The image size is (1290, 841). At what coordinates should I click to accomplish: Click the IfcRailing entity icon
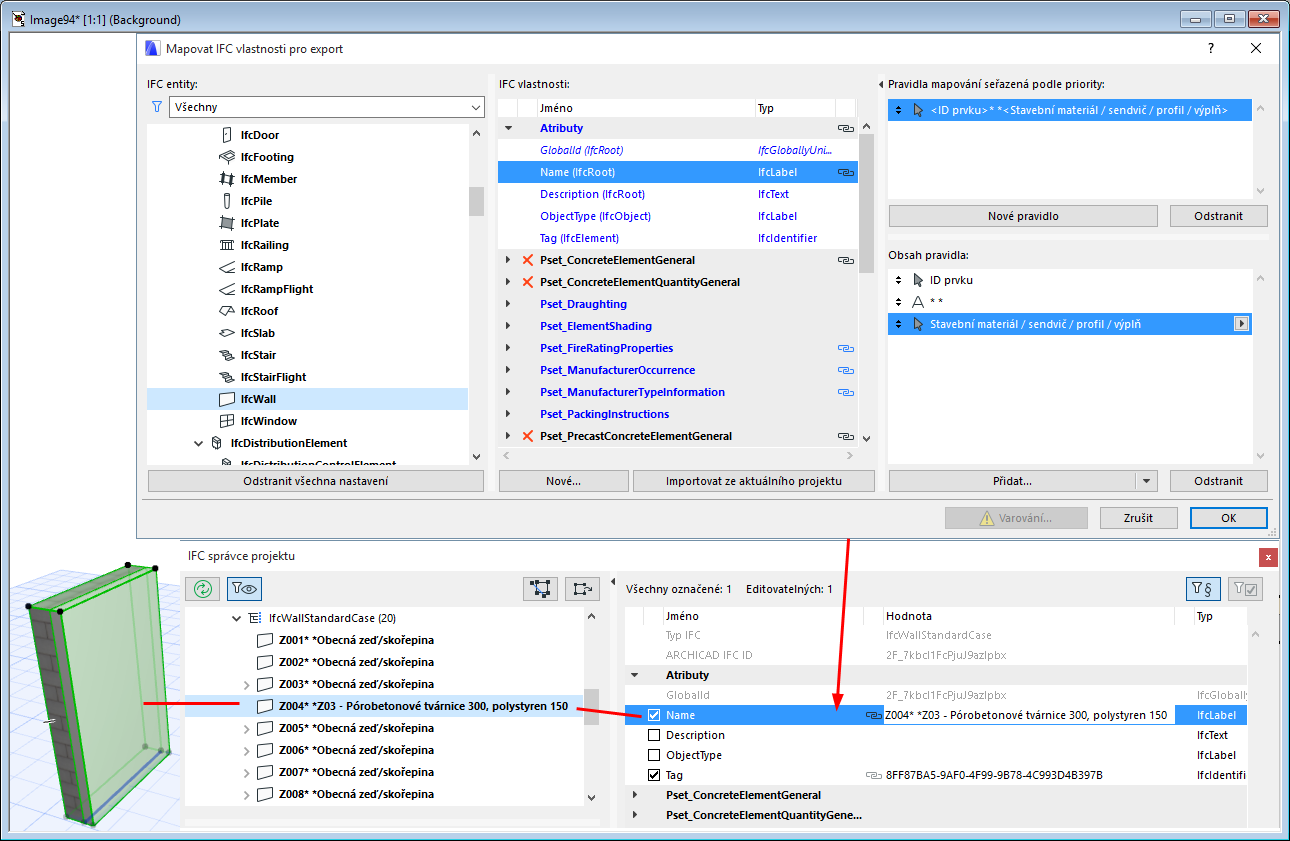pos(227,245)
